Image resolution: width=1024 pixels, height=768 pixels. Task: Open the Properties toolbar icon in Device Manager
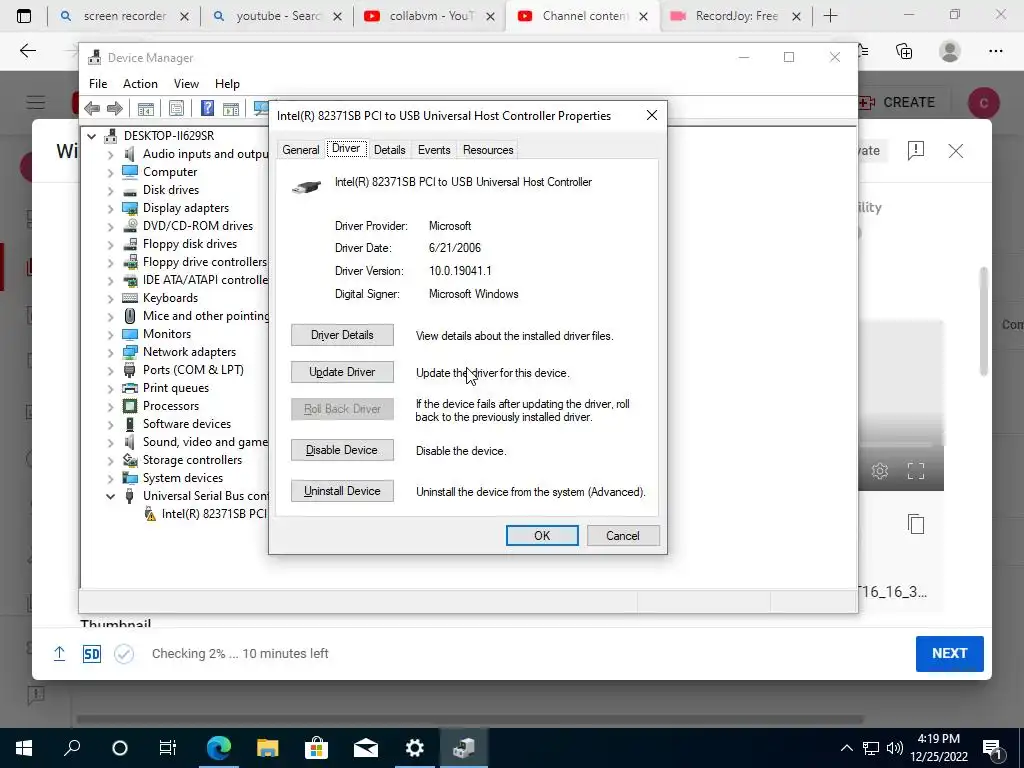pos(176,108)
